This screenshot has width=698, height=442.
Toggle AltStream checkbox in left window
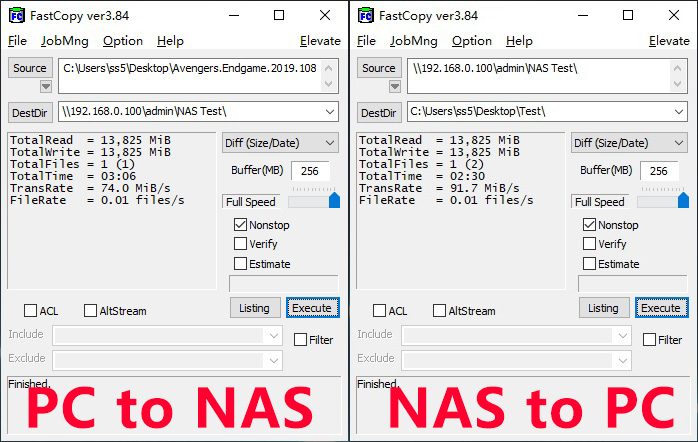point(90,310)
